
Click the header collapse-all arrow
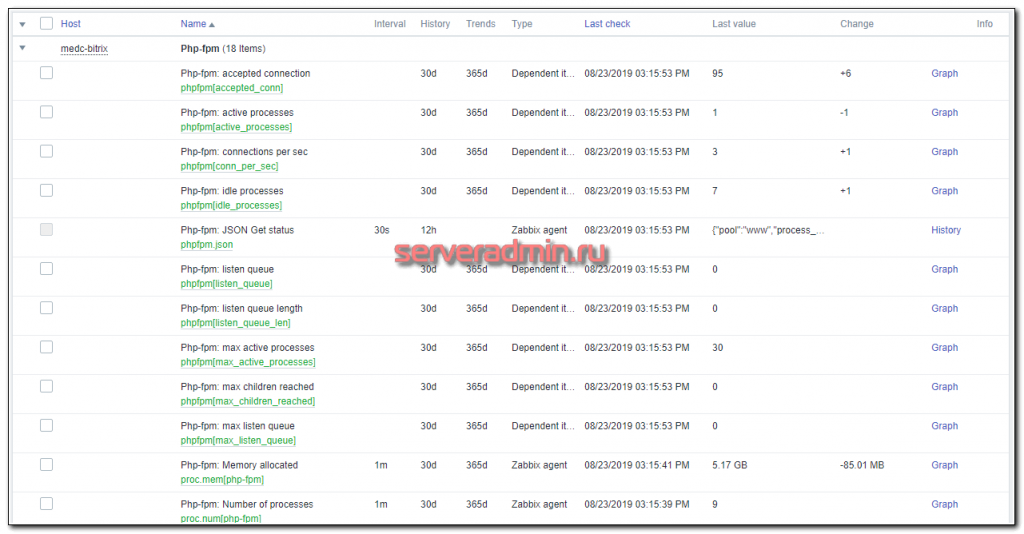point(22,24)
